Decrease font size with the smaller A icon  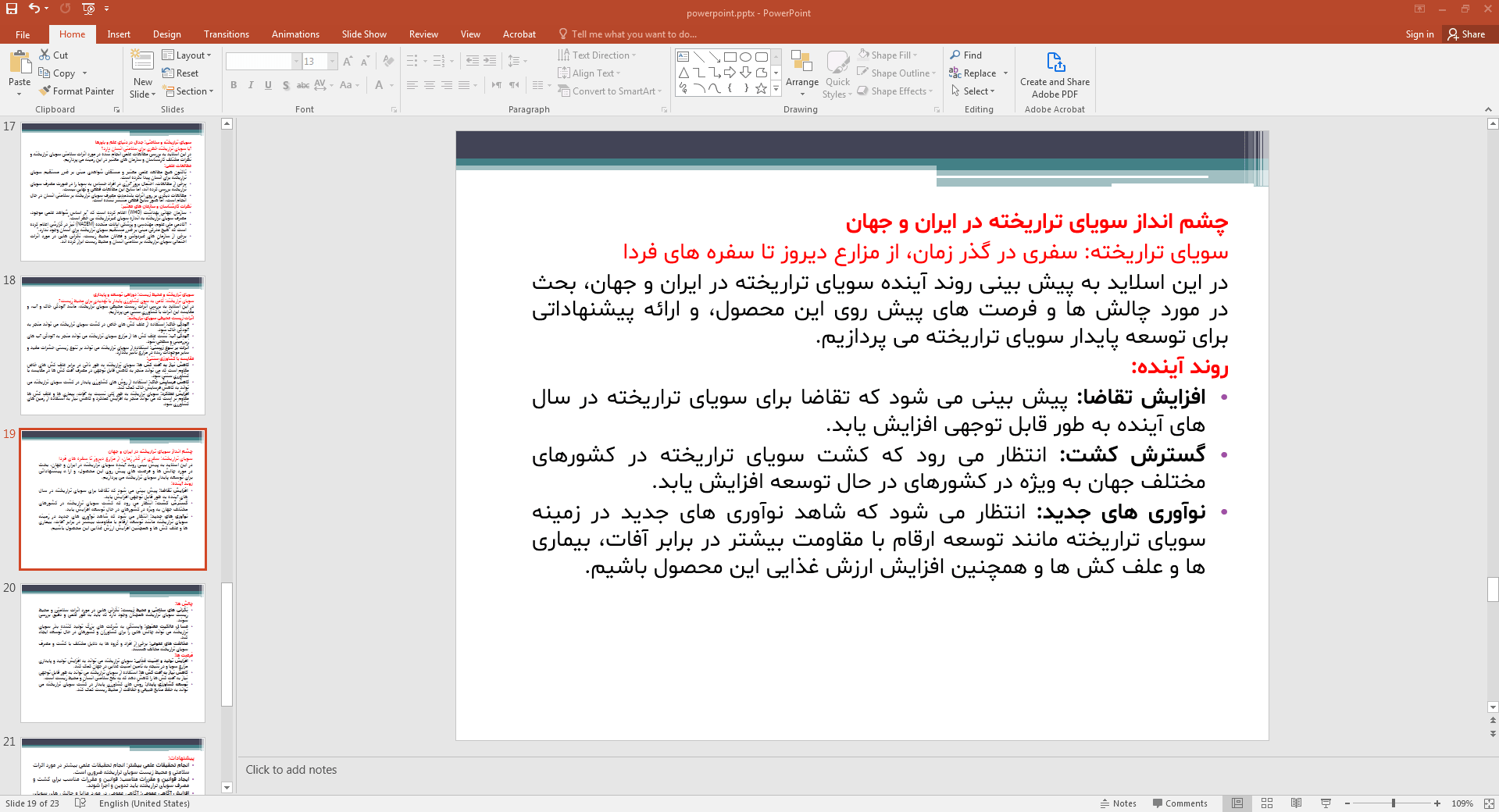click(x=365, y=61)
